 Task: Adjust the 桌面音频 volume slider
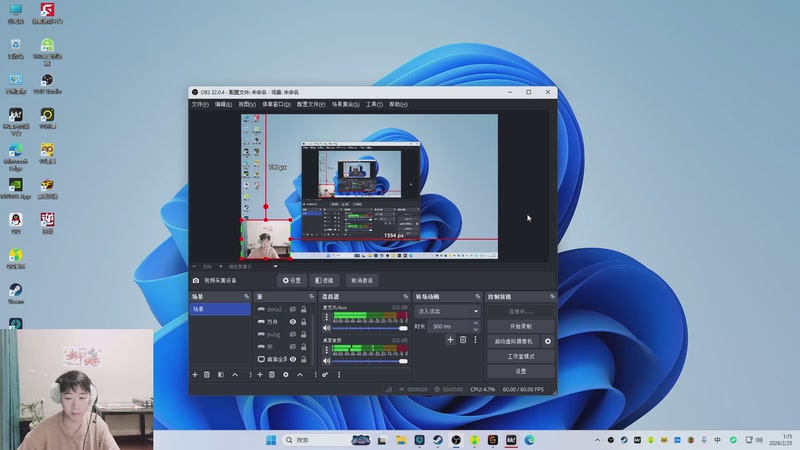tap(370, 361)
